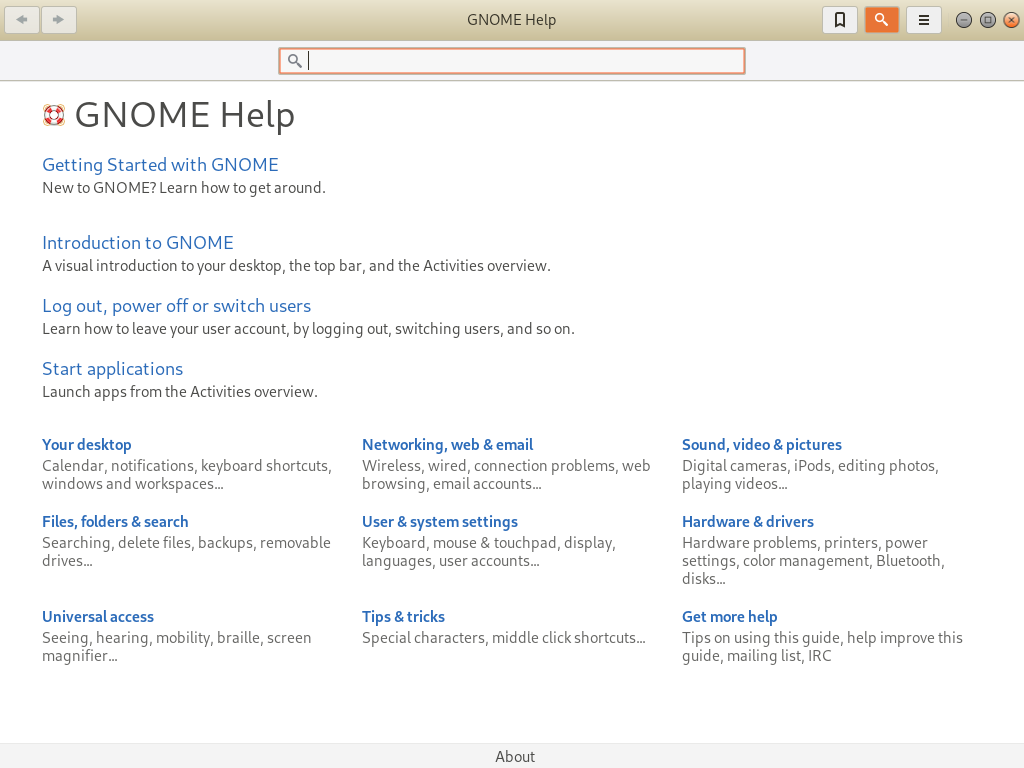Image resolution: width=1024 pixels, height=768 pixels.
Task: Click description starting 'Learn how to leave your user account'
Action: (x=308, y=329)
